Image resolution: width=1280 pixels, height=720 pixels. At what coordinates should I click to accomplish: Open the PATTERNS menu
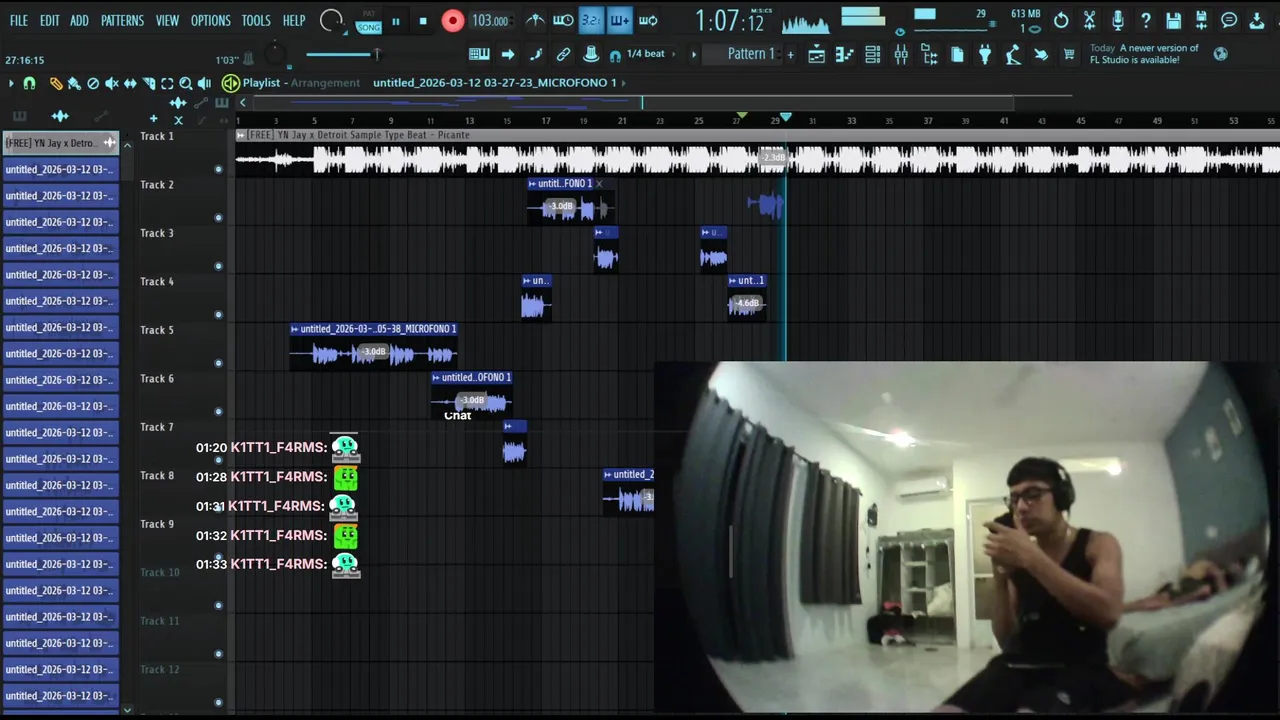pyautogui.click(x=122, y=20)
